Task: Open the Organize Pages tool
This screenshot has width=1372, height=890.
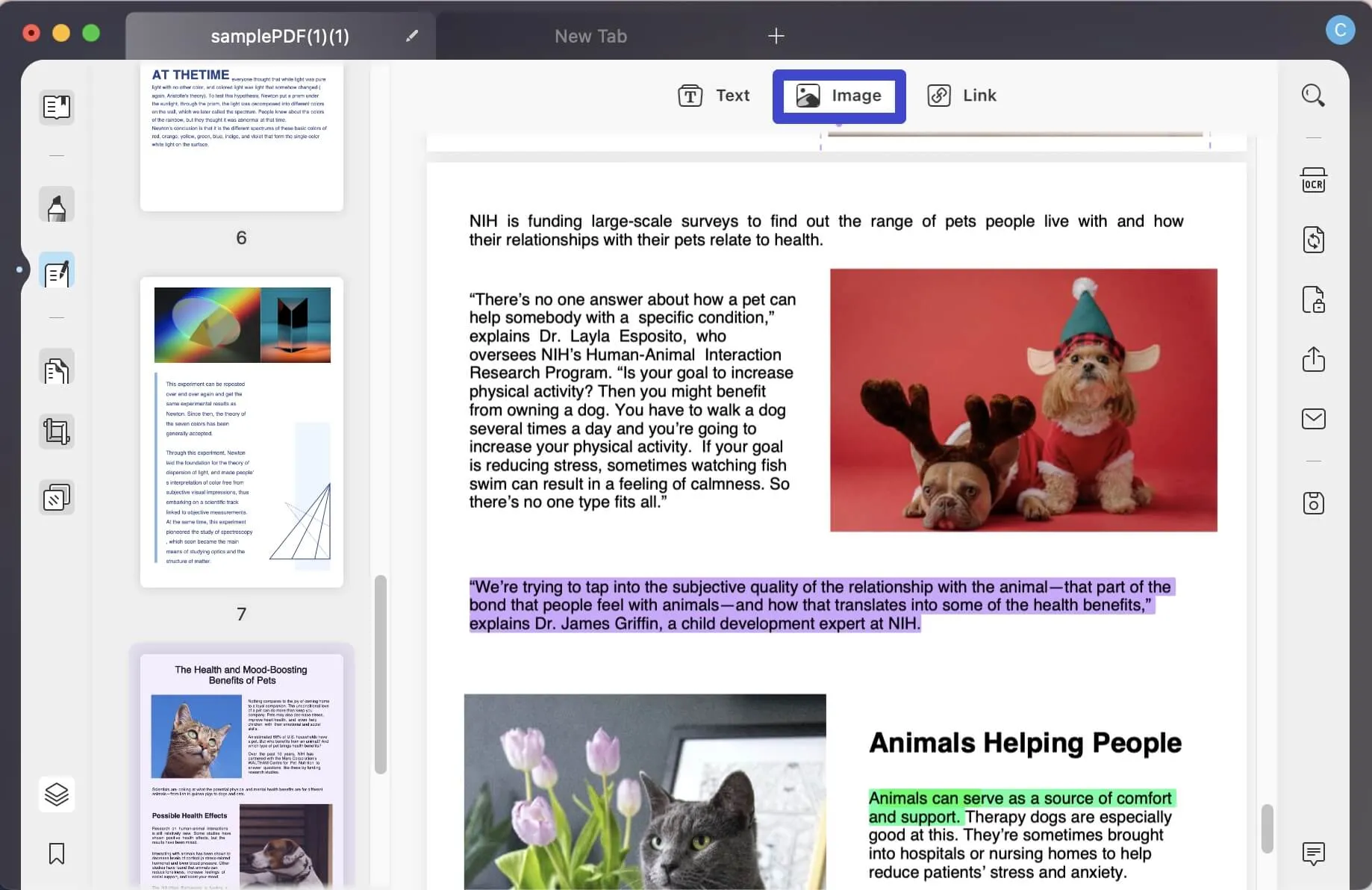Action: [x=57, y=367]
